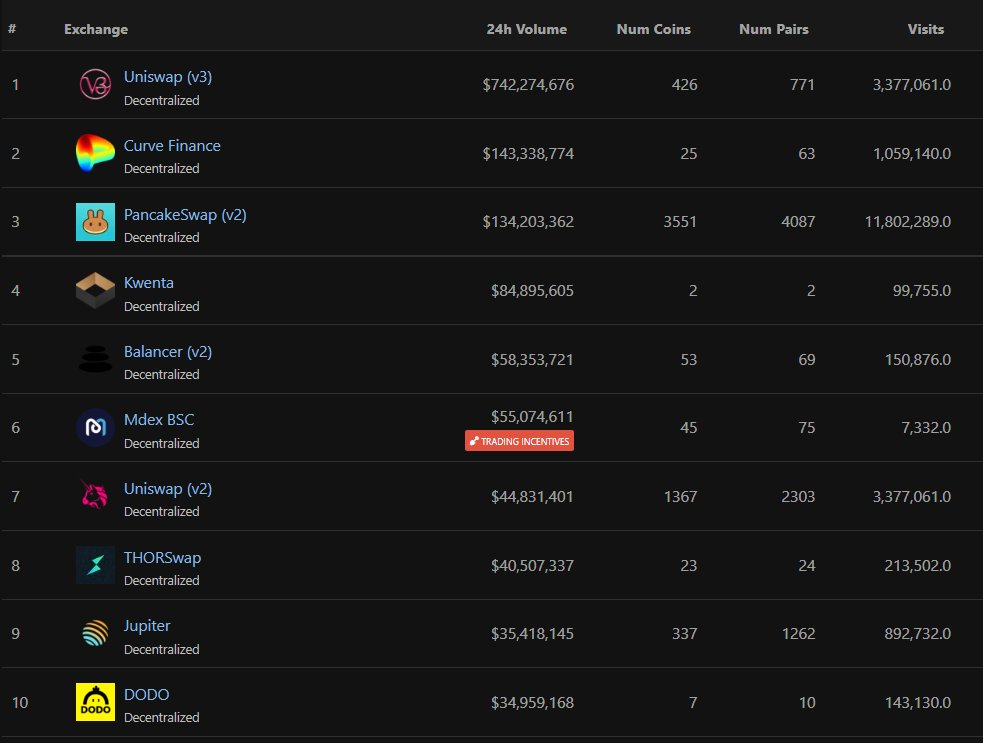This screenshot has height=743, width=983.
Task: Sort by the Num Pairs column header
Action: 774,29
